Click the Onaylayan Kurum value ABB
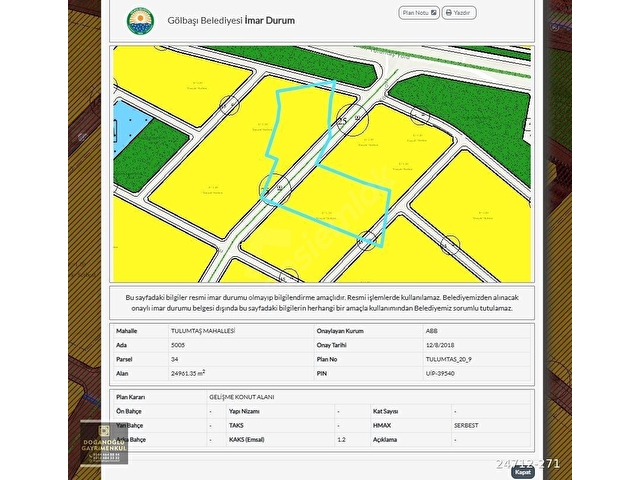This screenshot has height=480, width=640. tap(431, 331)
